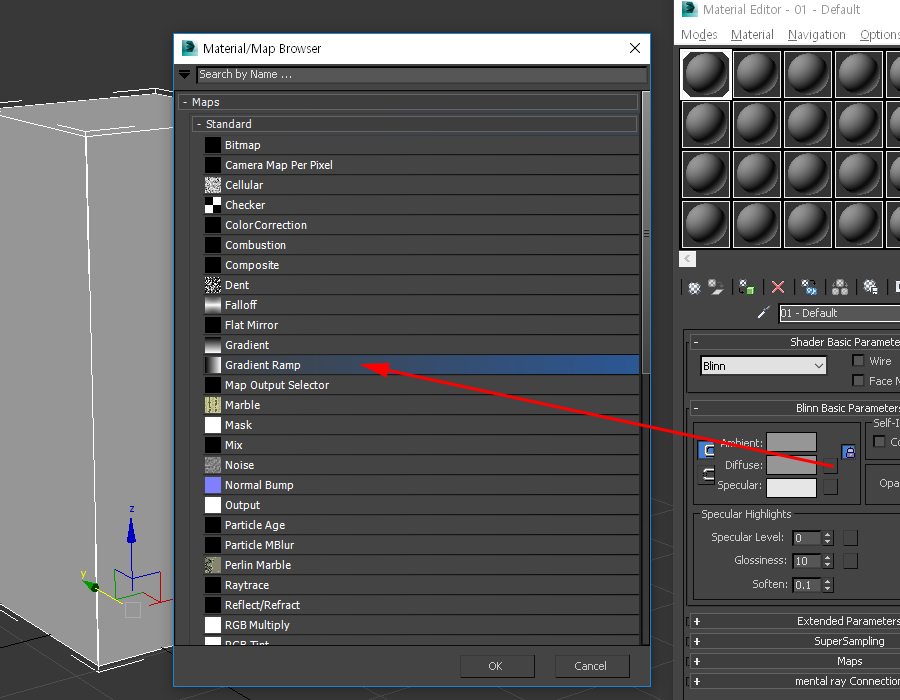
Task: Click the Glossiness map slot button
Action: pyautogui.click(x=851, y=561)
